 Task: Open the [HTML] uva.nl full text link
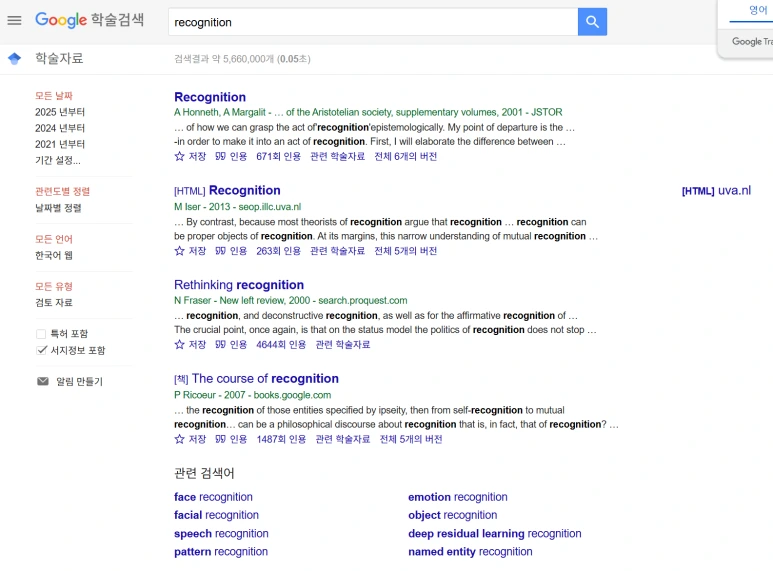[716, 190]
